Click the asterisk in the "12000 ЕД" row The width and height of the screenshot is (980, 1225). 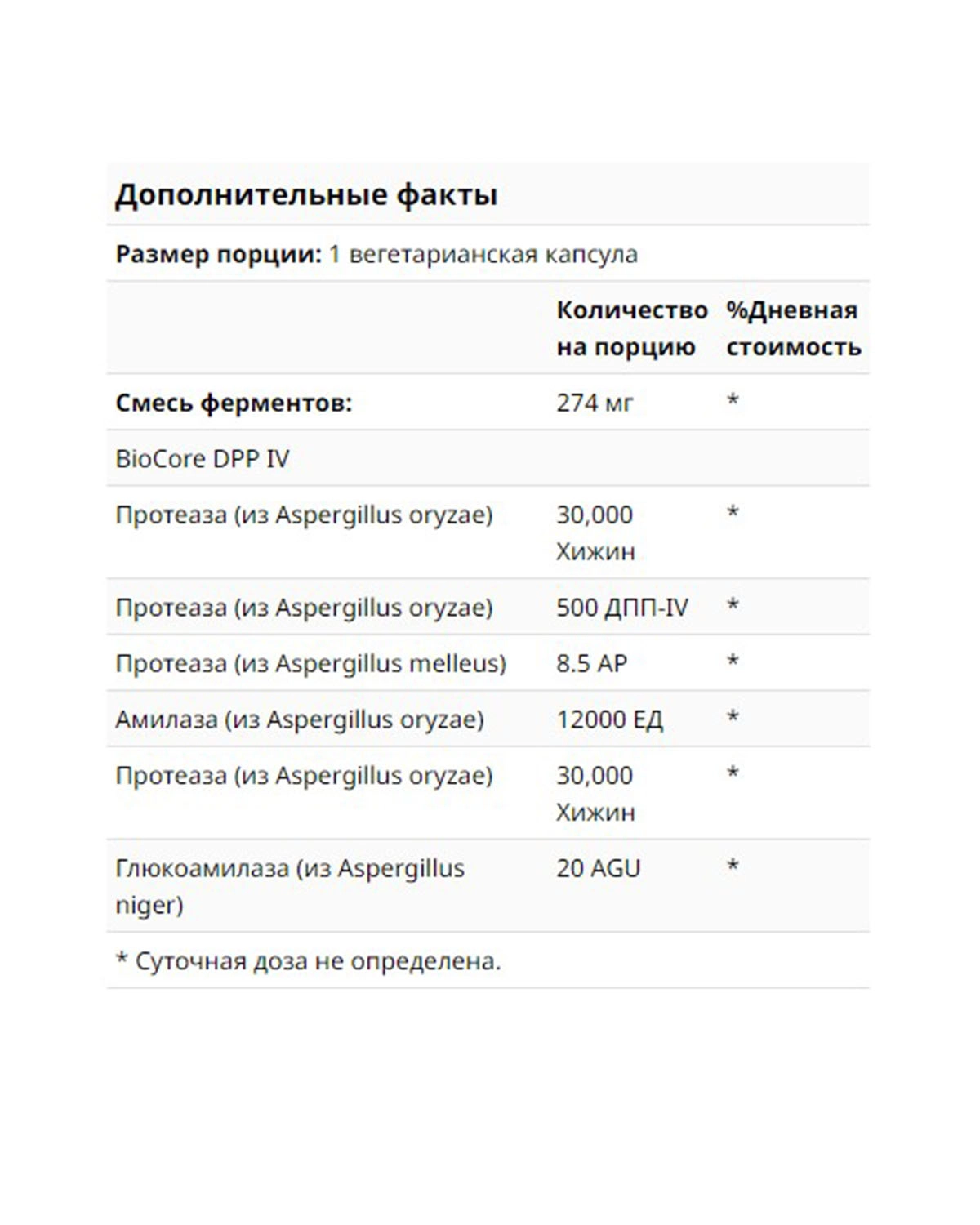click(733, 717)
